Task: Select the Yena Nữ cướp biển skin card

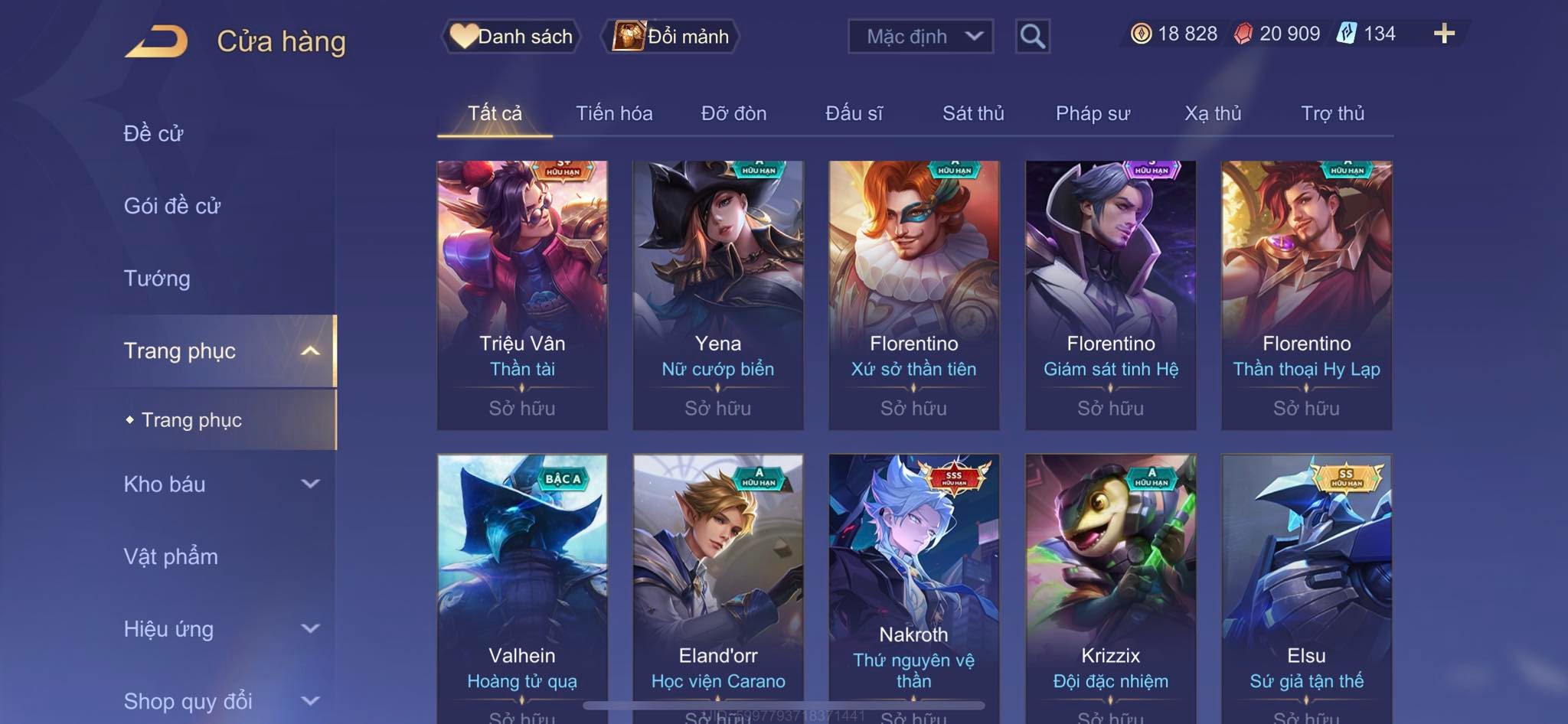Action: [x=718, y=295]
